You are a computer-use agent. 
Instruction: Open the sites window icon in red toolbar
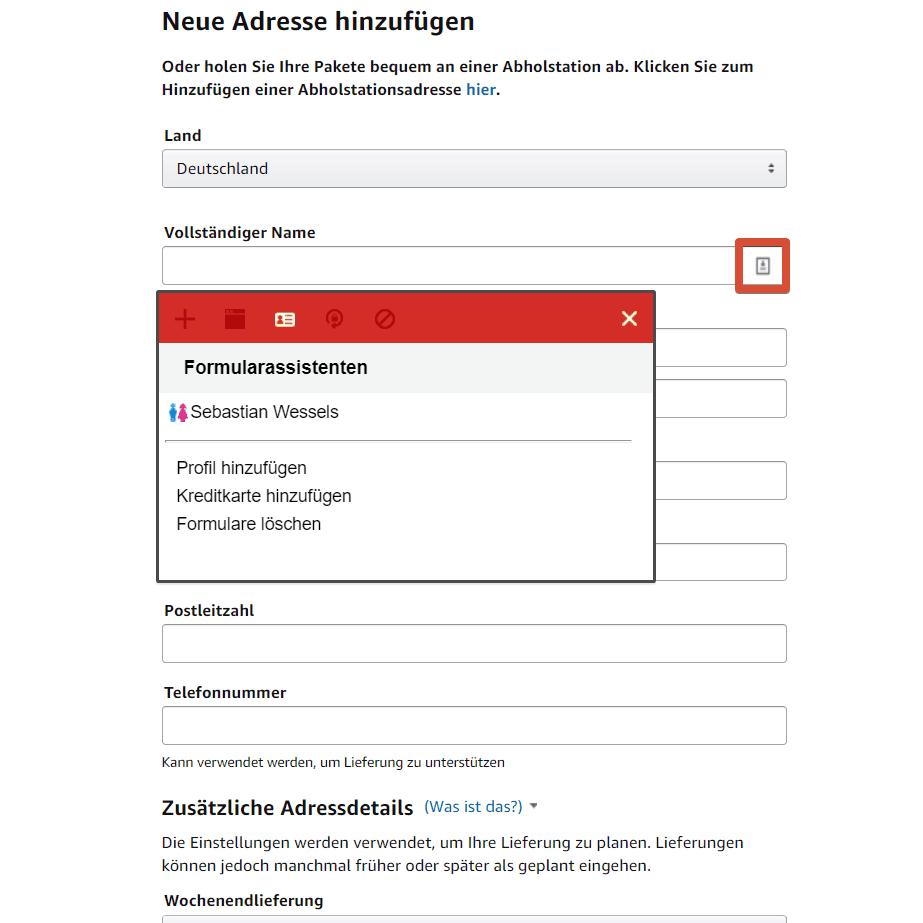[x=235, y=319]
